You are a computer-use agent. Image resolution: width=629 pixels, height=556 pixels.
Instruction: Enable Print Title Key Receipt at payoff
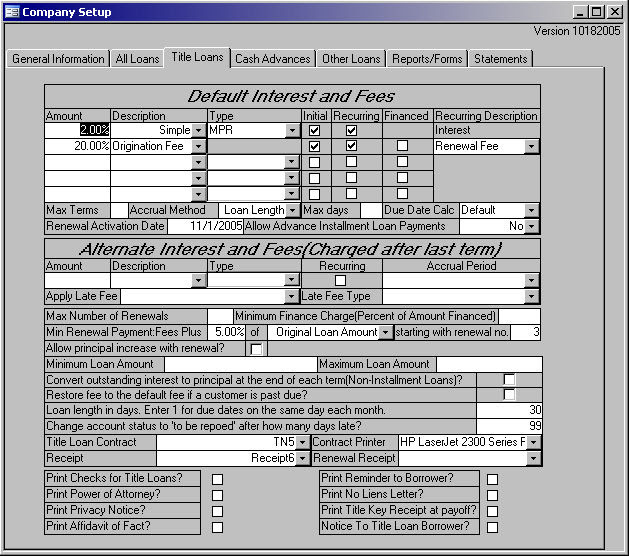tap(492, 511)
